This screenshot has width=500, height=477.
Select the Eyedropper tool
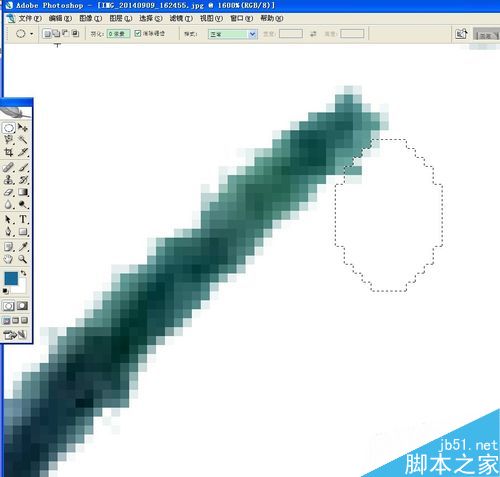point(23,247)
